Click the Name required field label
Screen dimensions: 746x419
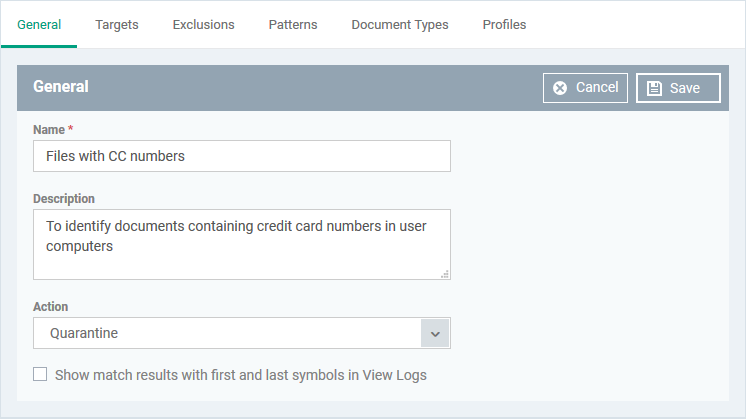(53, 130)
